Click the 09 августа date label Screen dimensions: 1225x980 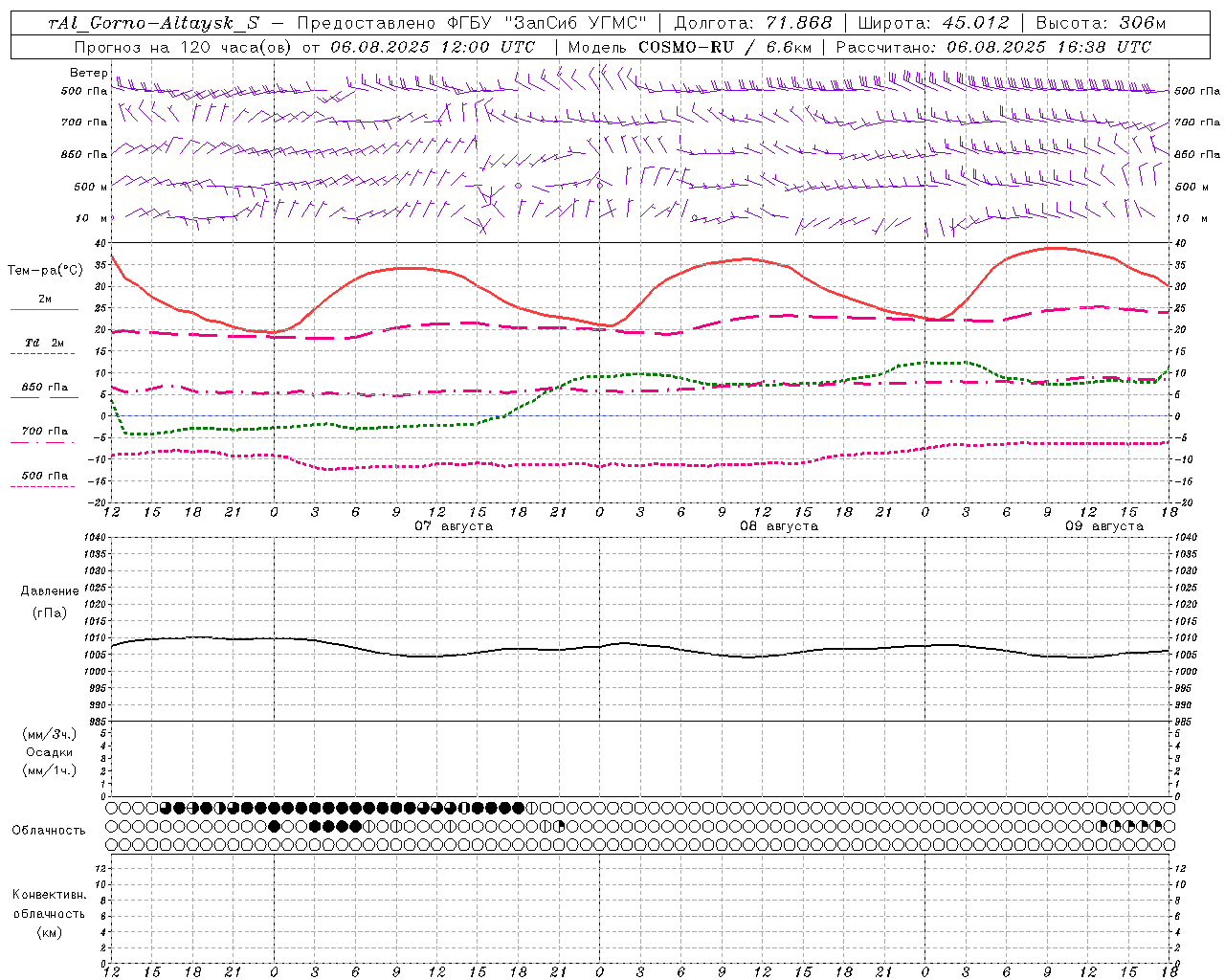[x=1104, y=526]
